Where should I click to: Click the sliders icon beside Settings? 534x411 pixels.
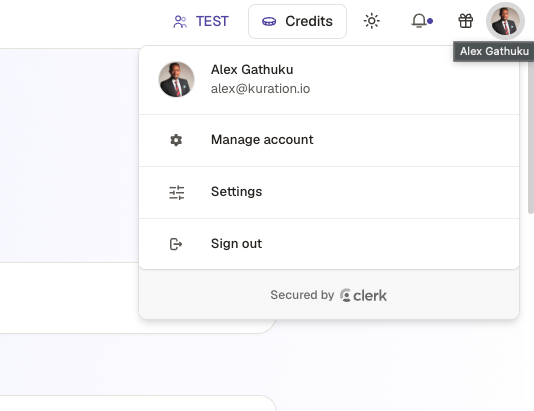click(176, 192)
